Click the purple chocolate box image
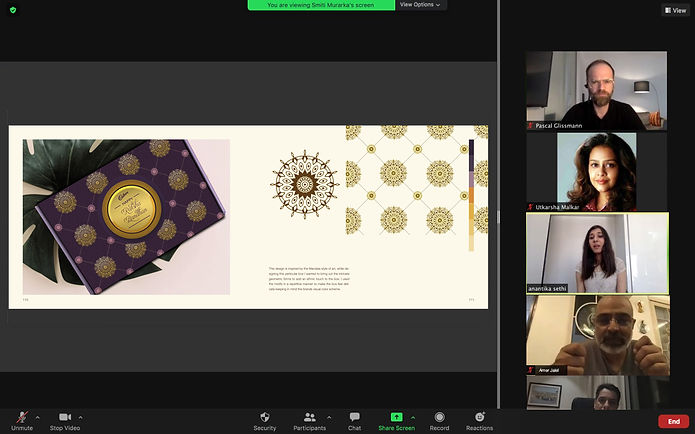 tap(126, 217)
